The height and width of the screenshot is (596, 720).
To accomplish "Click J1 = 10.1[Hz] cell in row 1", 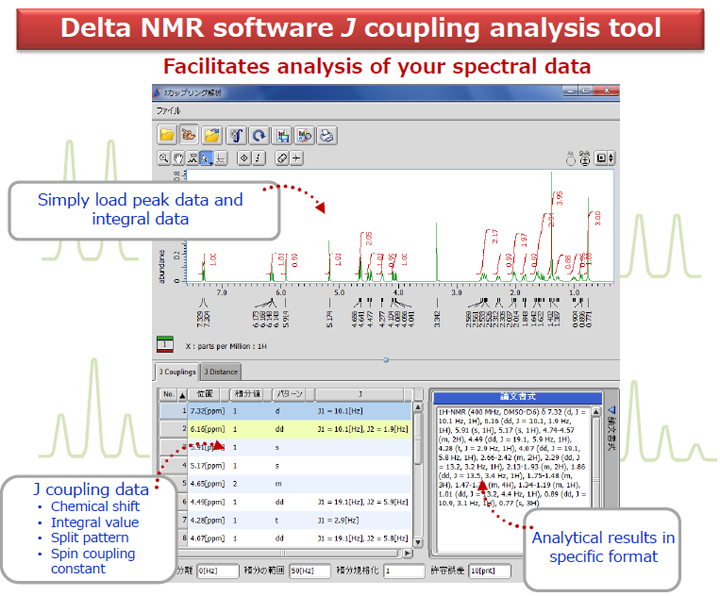I will 340,411.
